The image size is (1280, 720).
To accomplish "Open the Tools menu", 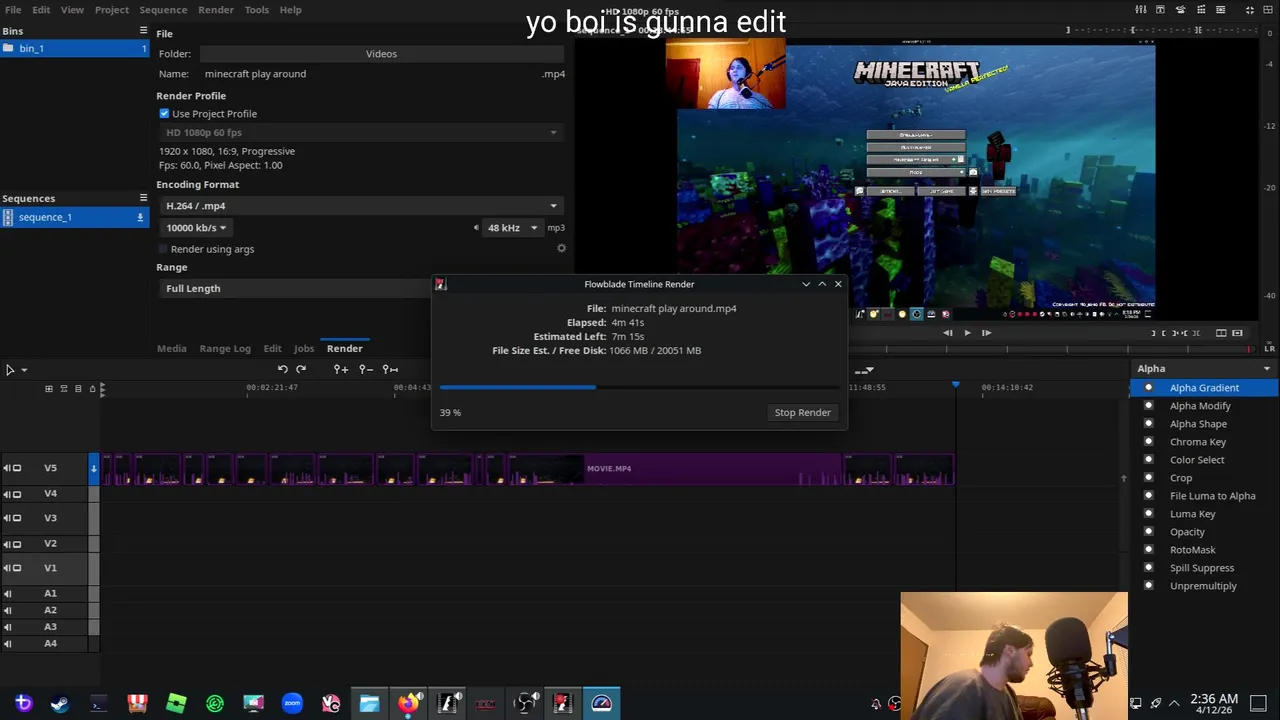I will (x=257, y=9).
